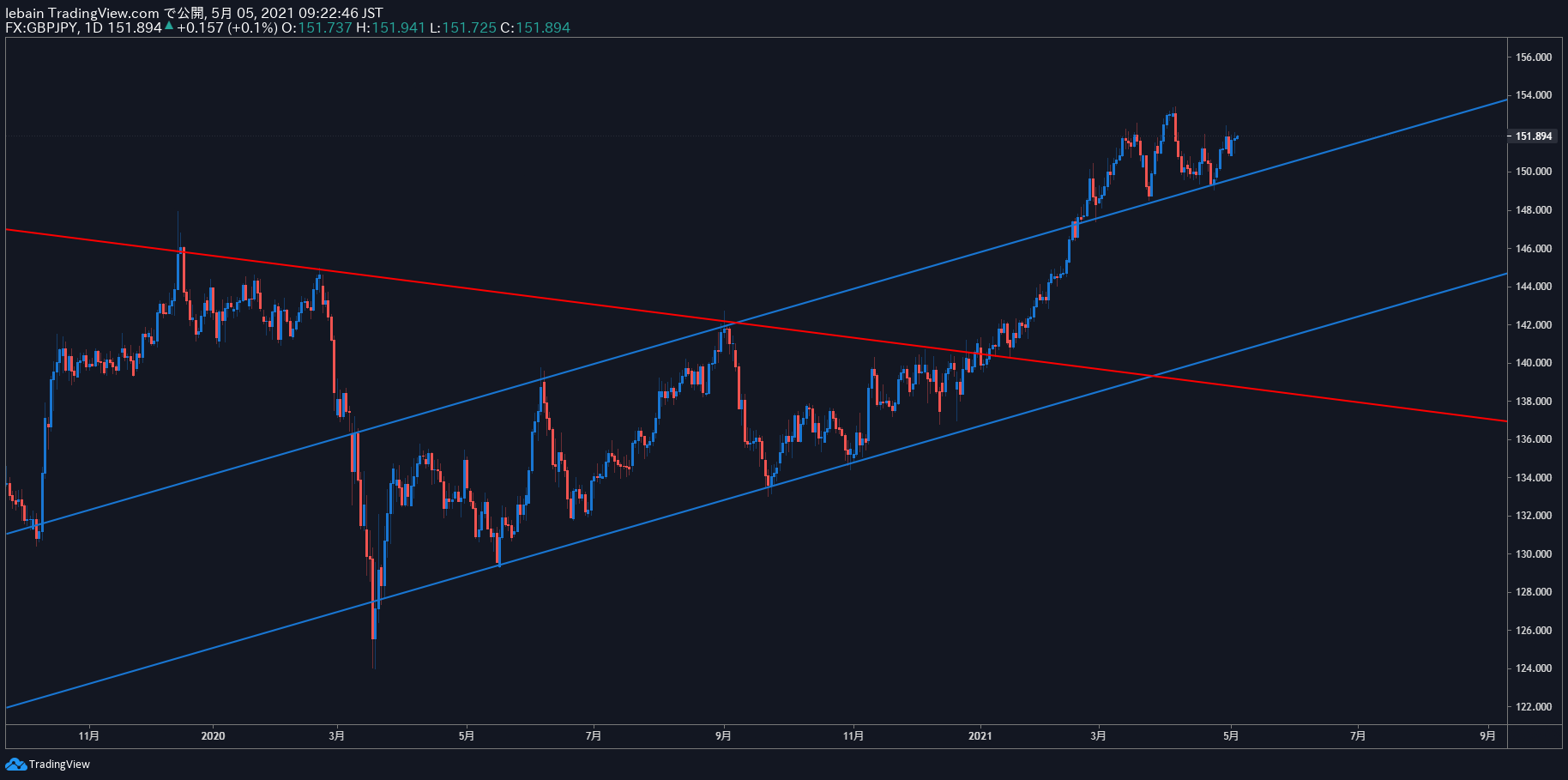Screen dimensions: 1568x780
Task: Click the 2021 time axis label
Action: coord(980,736)
